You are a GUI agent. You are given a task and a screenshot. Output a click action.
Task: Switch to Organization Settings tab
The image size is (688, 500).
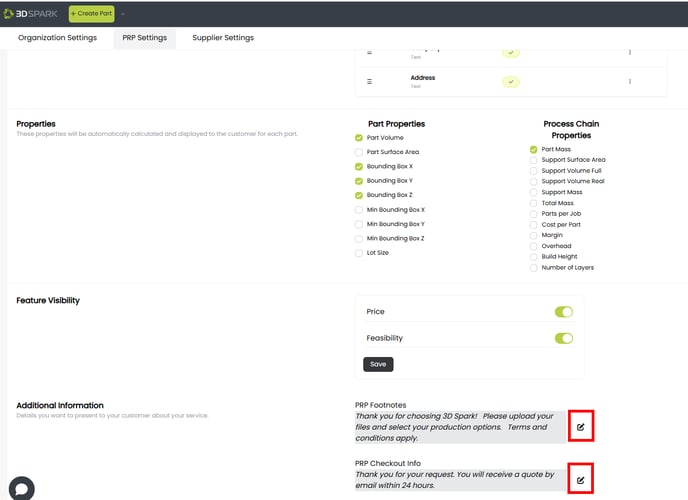tap(58, 38)
